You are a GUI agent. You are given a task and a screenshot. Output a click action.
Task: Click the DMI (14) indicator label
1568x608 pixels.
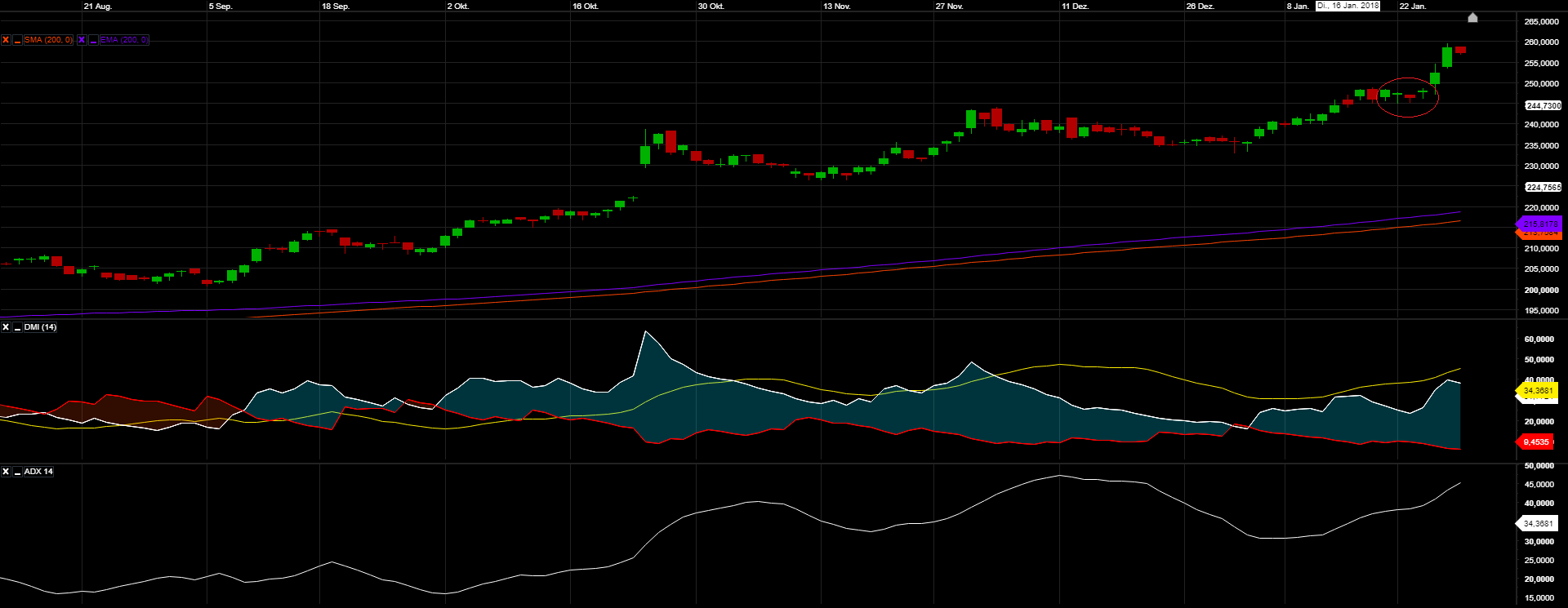click(x=40, y=327)
